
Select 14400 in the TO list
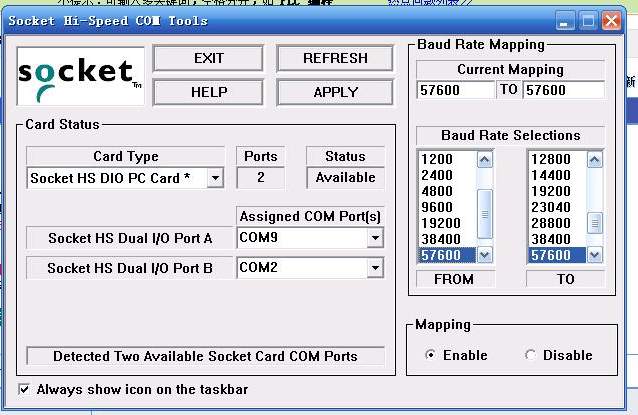[x=557, y=175]
